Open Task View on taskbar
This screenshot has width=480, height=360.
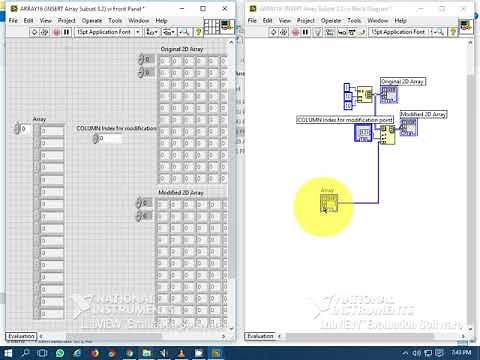point(42,353)
